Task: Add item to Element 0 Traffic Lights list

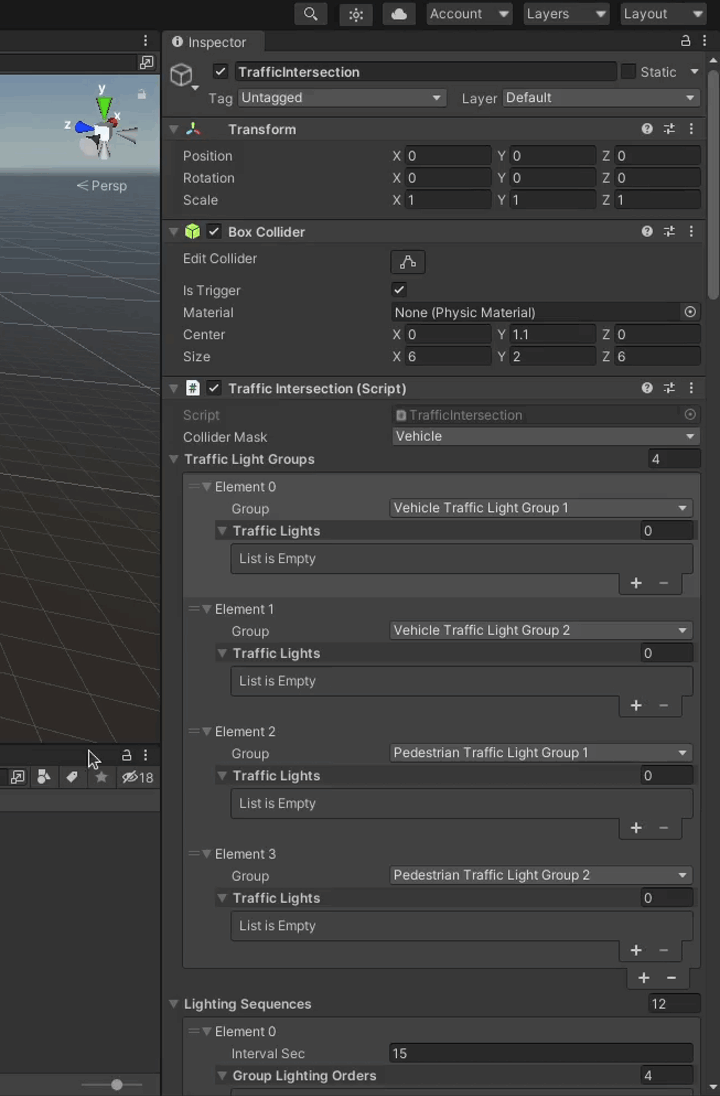Action: [636, 583]
